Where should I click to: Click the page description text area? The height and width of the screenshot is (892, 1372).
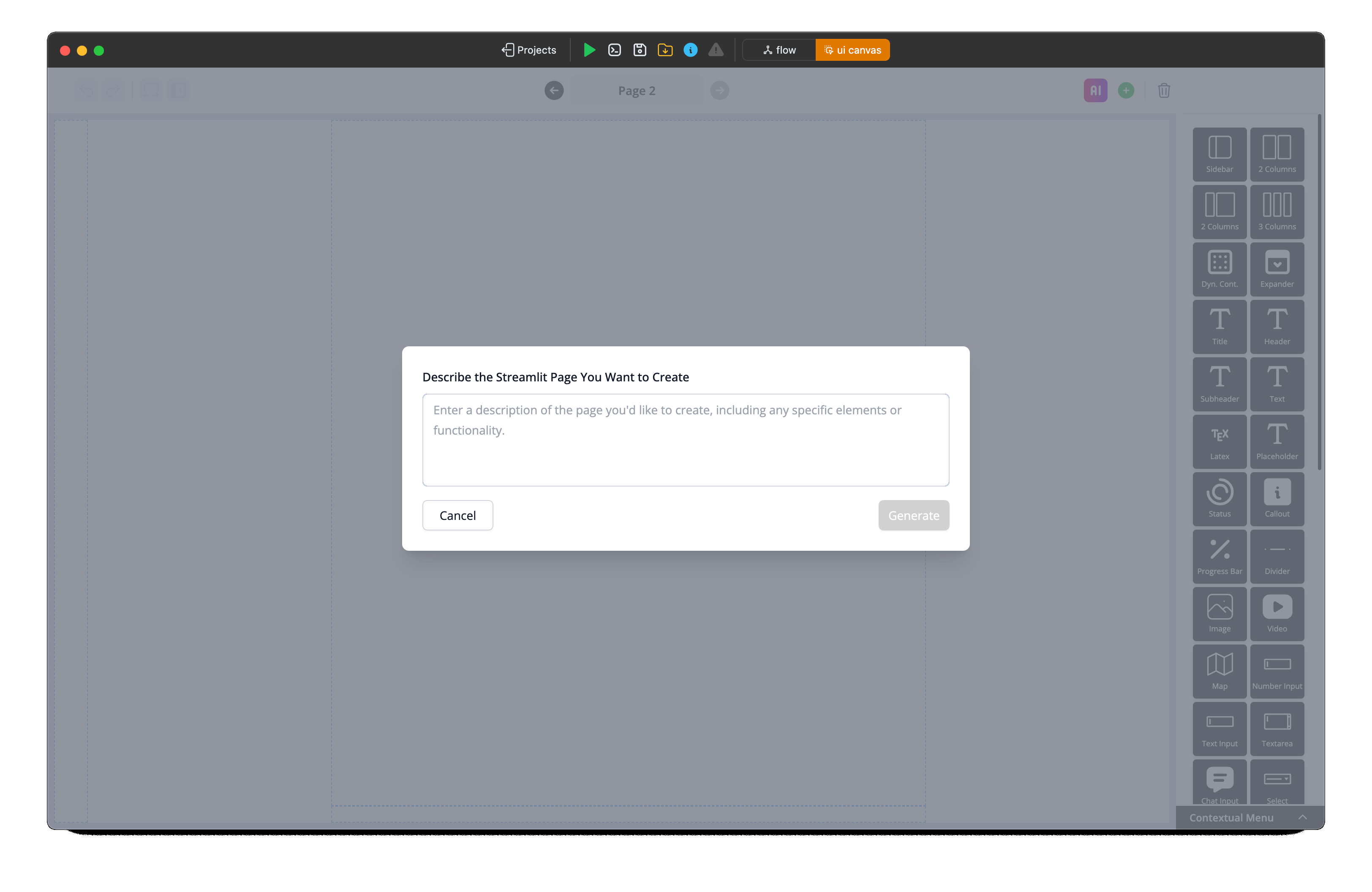click(x=686, y=440)
